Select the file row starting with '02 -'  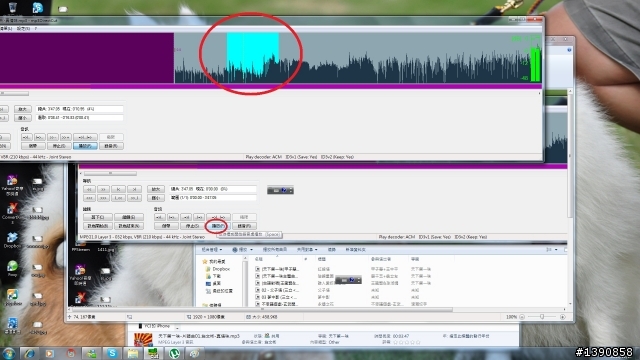coord(278,290)
